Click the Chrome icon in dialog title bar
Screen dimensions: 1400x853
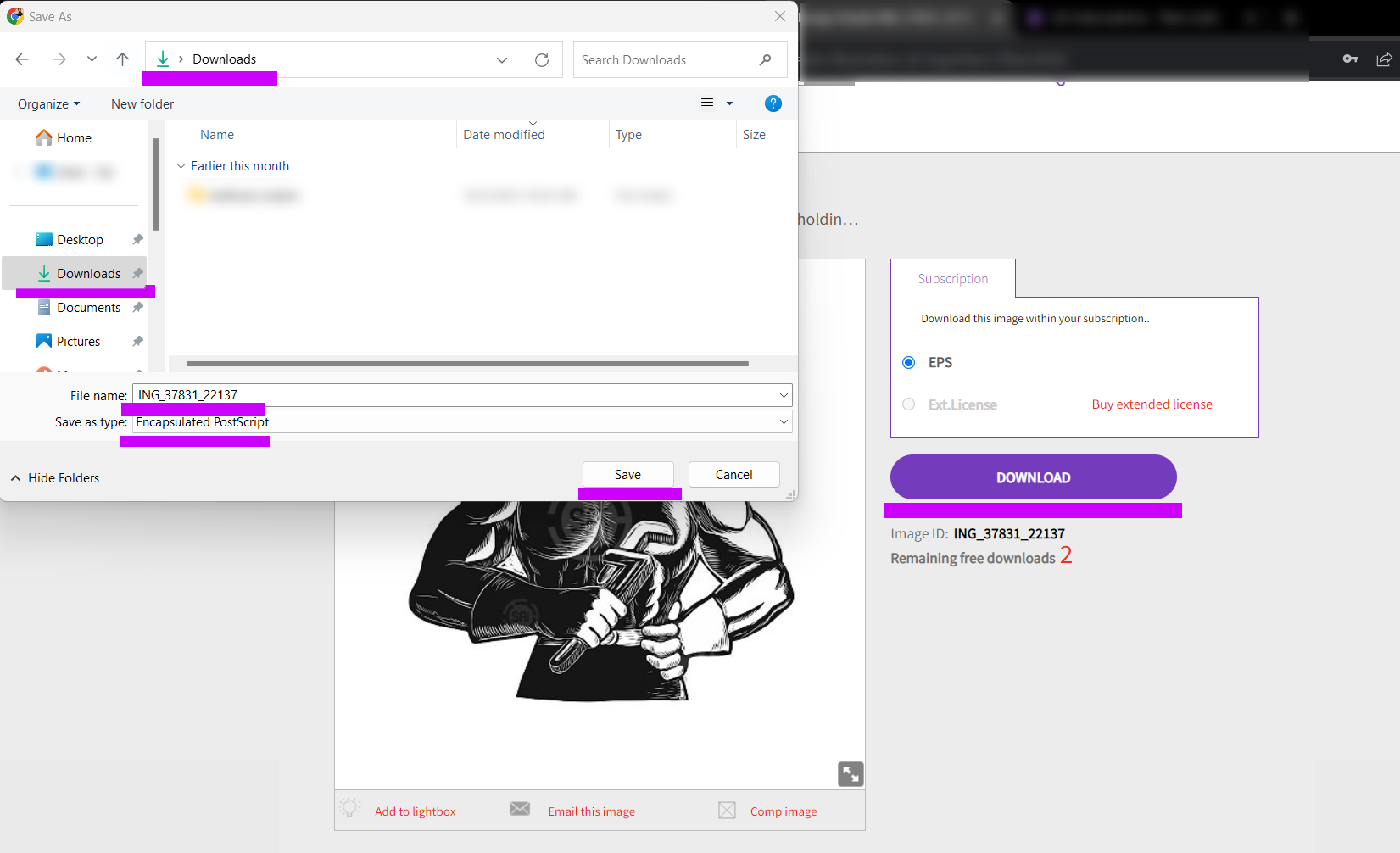coord(15,16)
